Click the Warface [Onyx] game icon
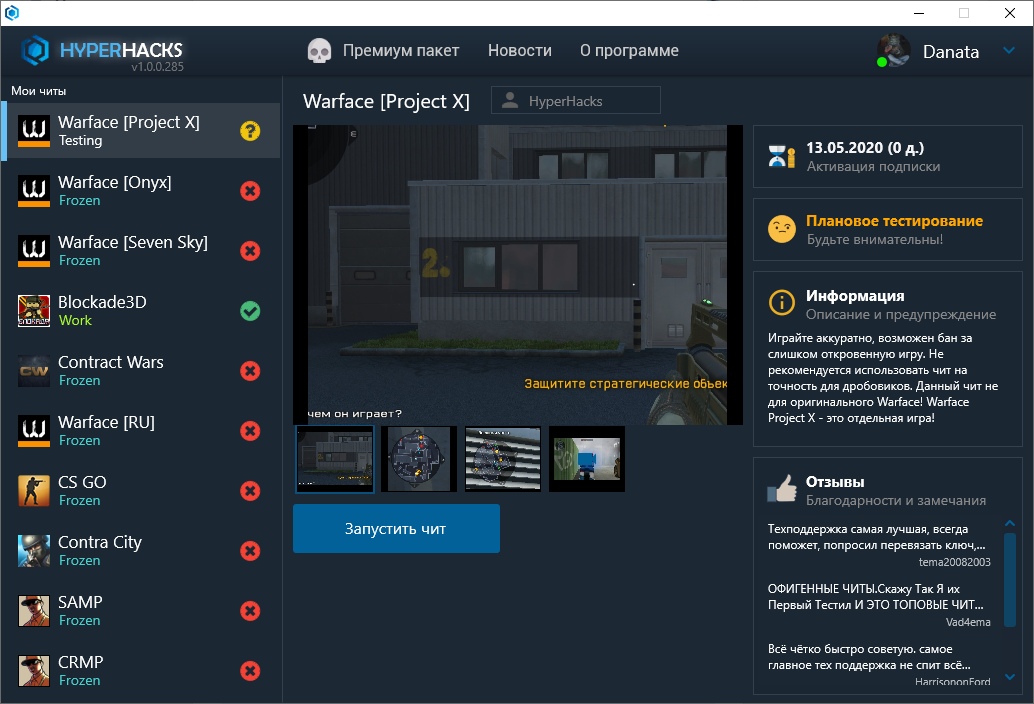 click(34, 191)
